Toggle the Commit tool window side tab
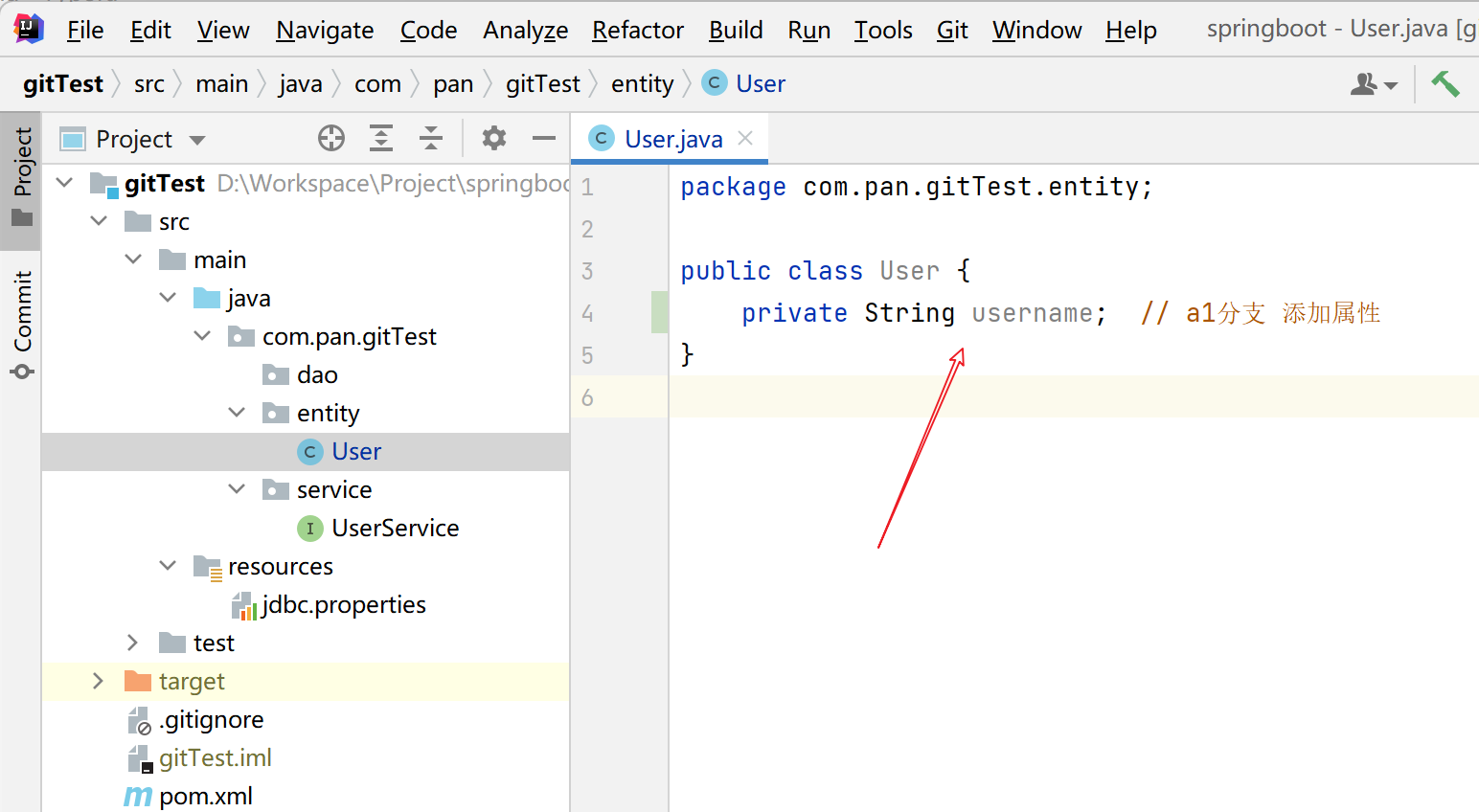The width and height of the screenshot is (1479, 812). (21, 324)
